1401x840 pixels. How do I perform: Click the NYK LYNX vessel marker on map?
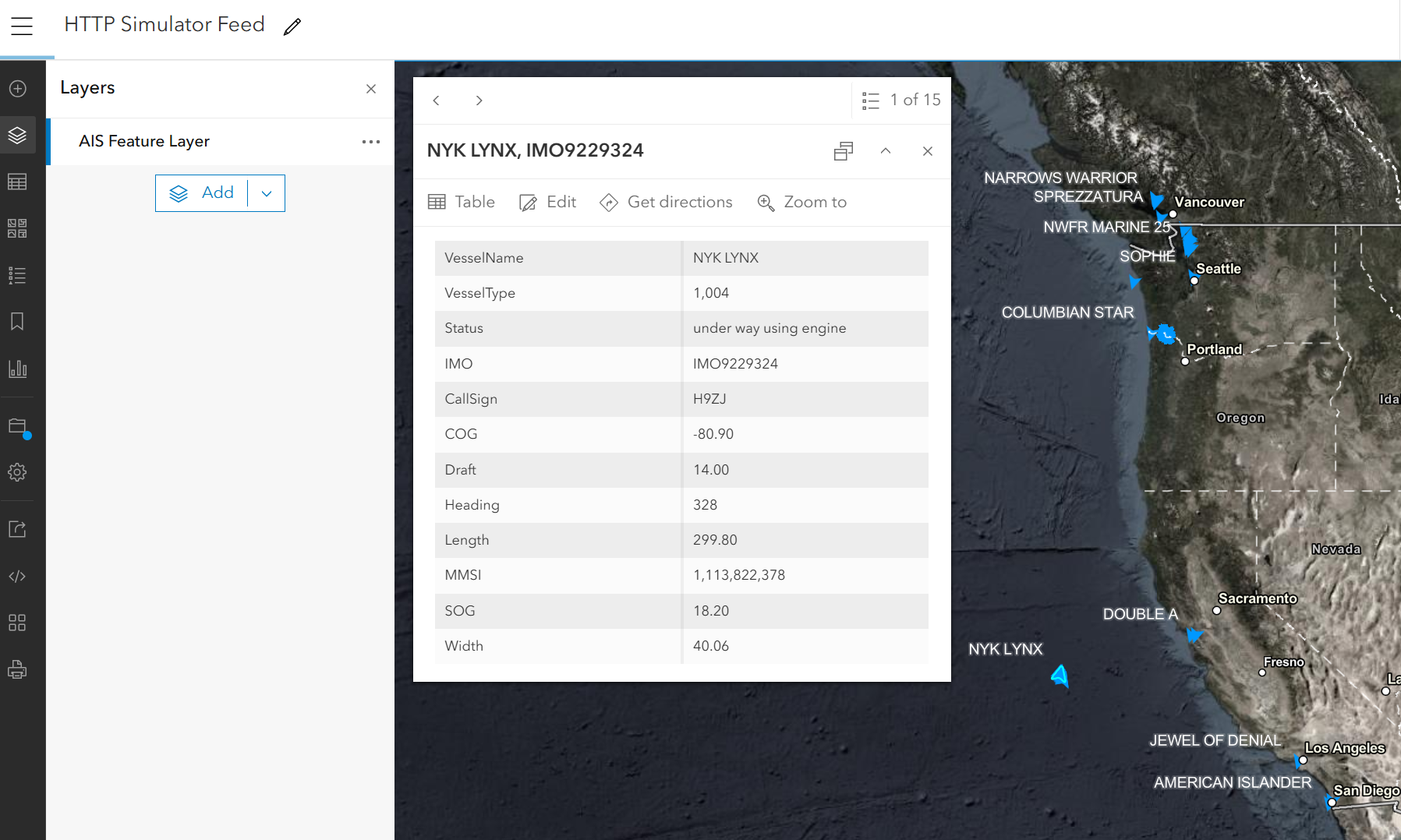click(1060, 676)
